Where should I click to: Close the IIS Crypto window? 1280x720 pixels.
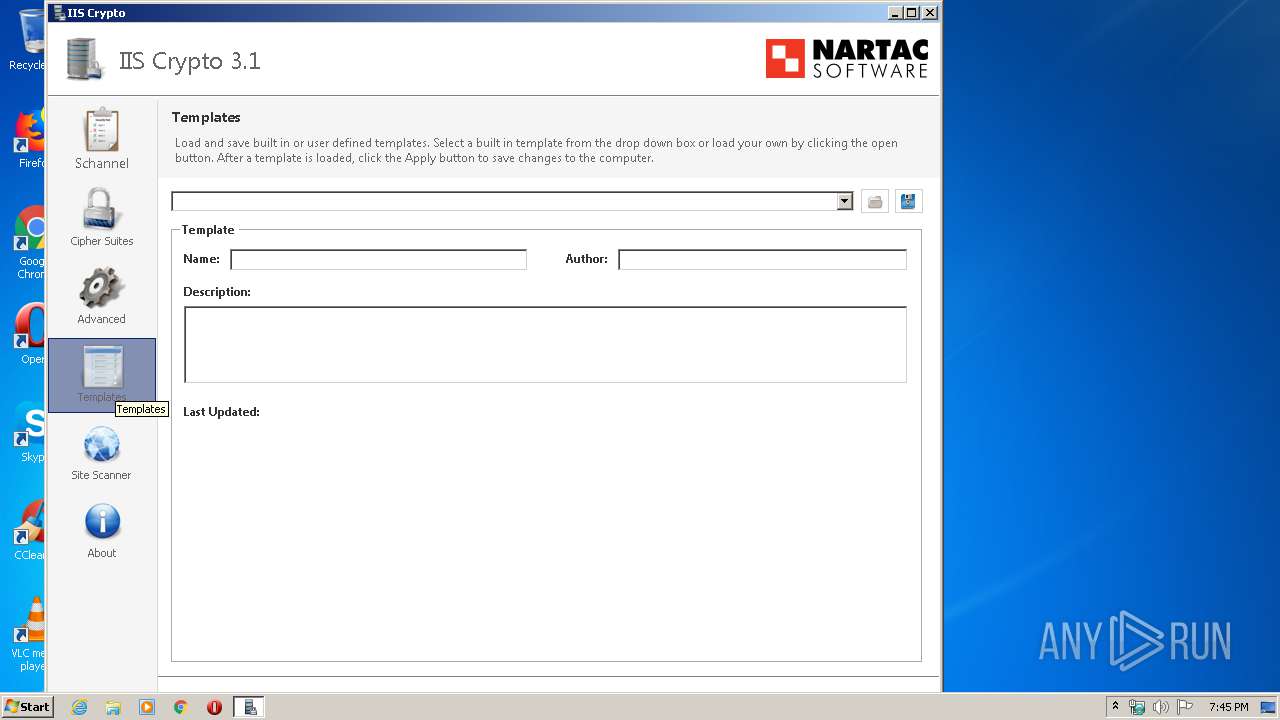[929, 13]
